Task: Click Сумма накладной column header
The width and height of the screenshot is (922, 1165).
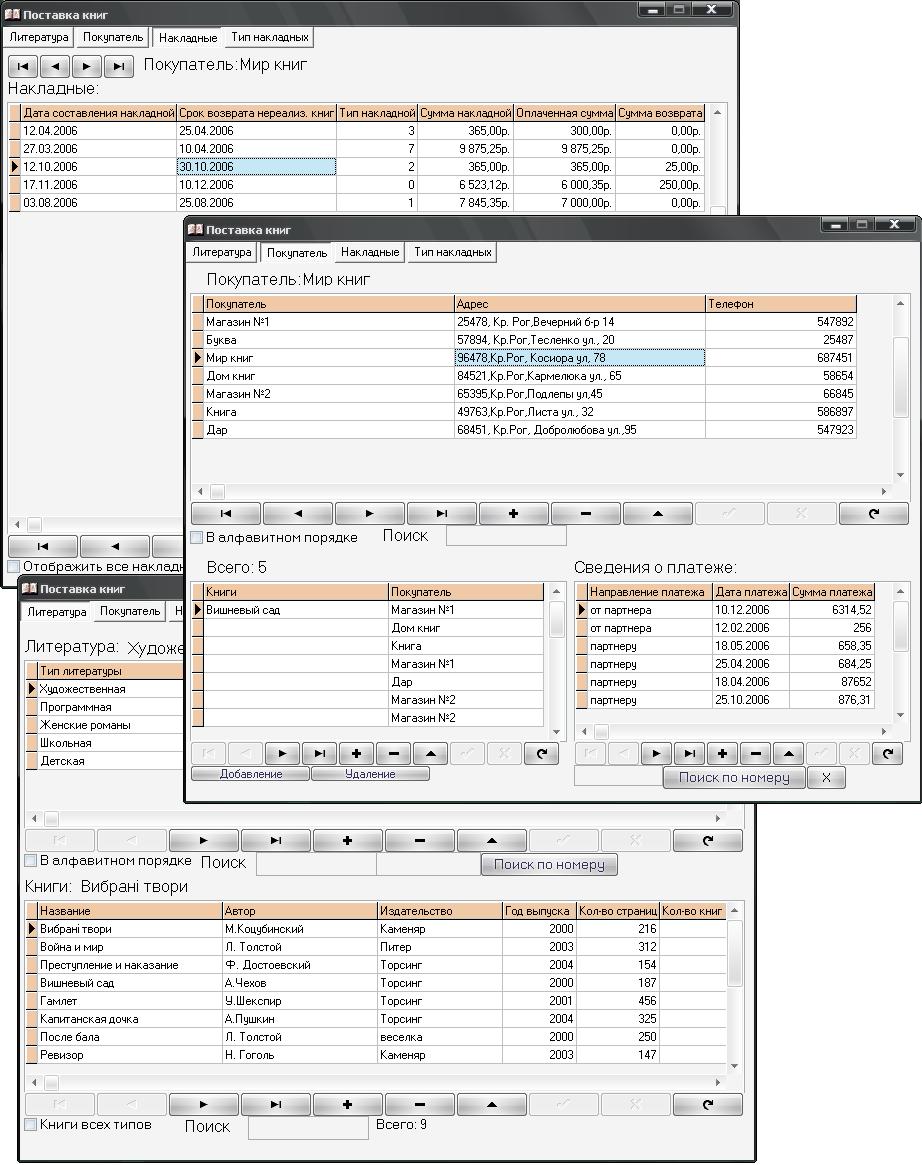Action: 466,113
